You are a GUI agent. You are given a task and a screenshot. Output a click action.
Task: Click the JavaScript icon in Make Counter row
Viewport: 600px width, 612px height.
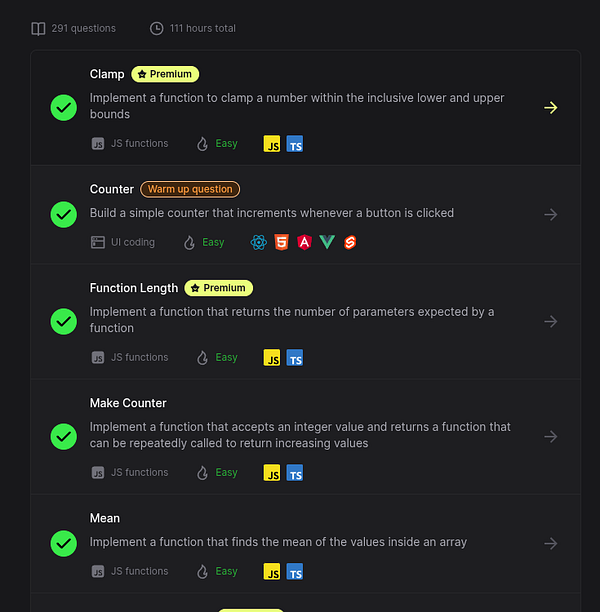coord(272,473)
